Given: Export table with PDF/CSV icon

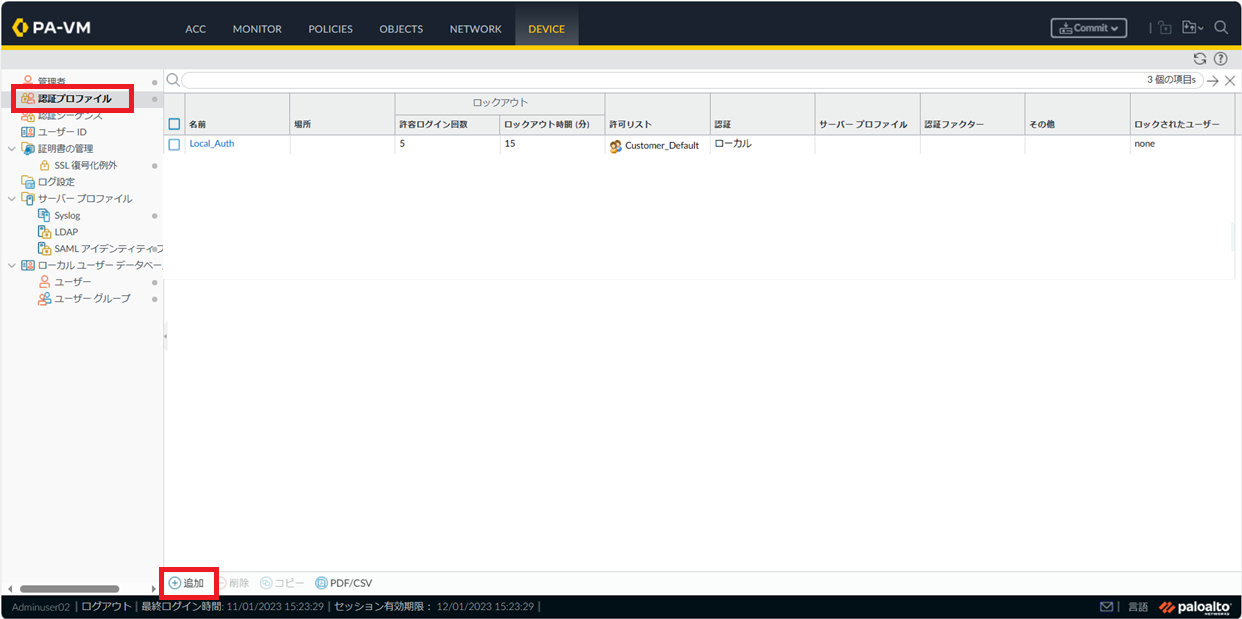Looking at the screenshot, I should (343, 583).
